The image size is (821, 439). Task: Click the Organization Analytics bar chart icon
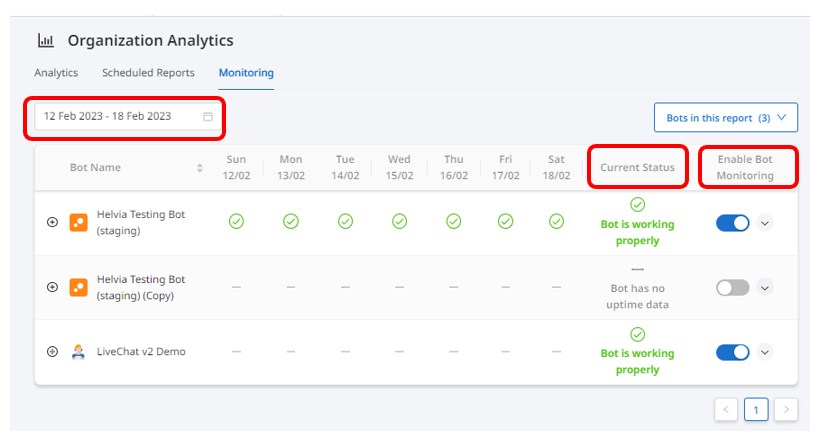click(x=46, y=40)
